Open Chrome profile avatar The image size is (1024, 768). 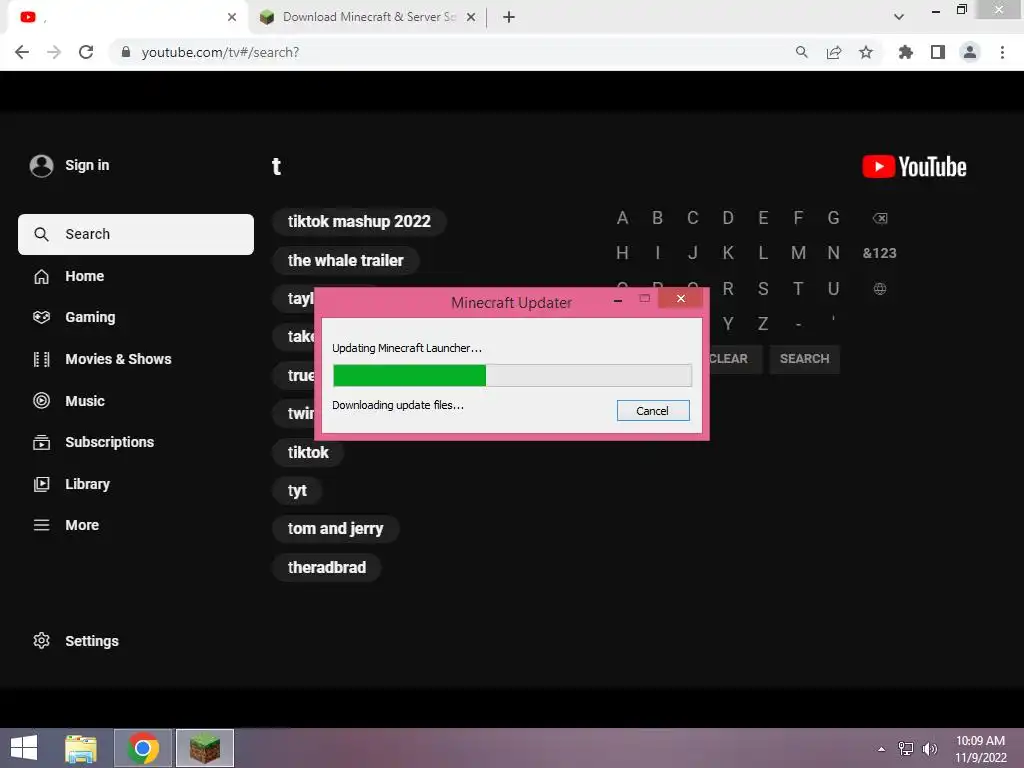click(970, 52)
